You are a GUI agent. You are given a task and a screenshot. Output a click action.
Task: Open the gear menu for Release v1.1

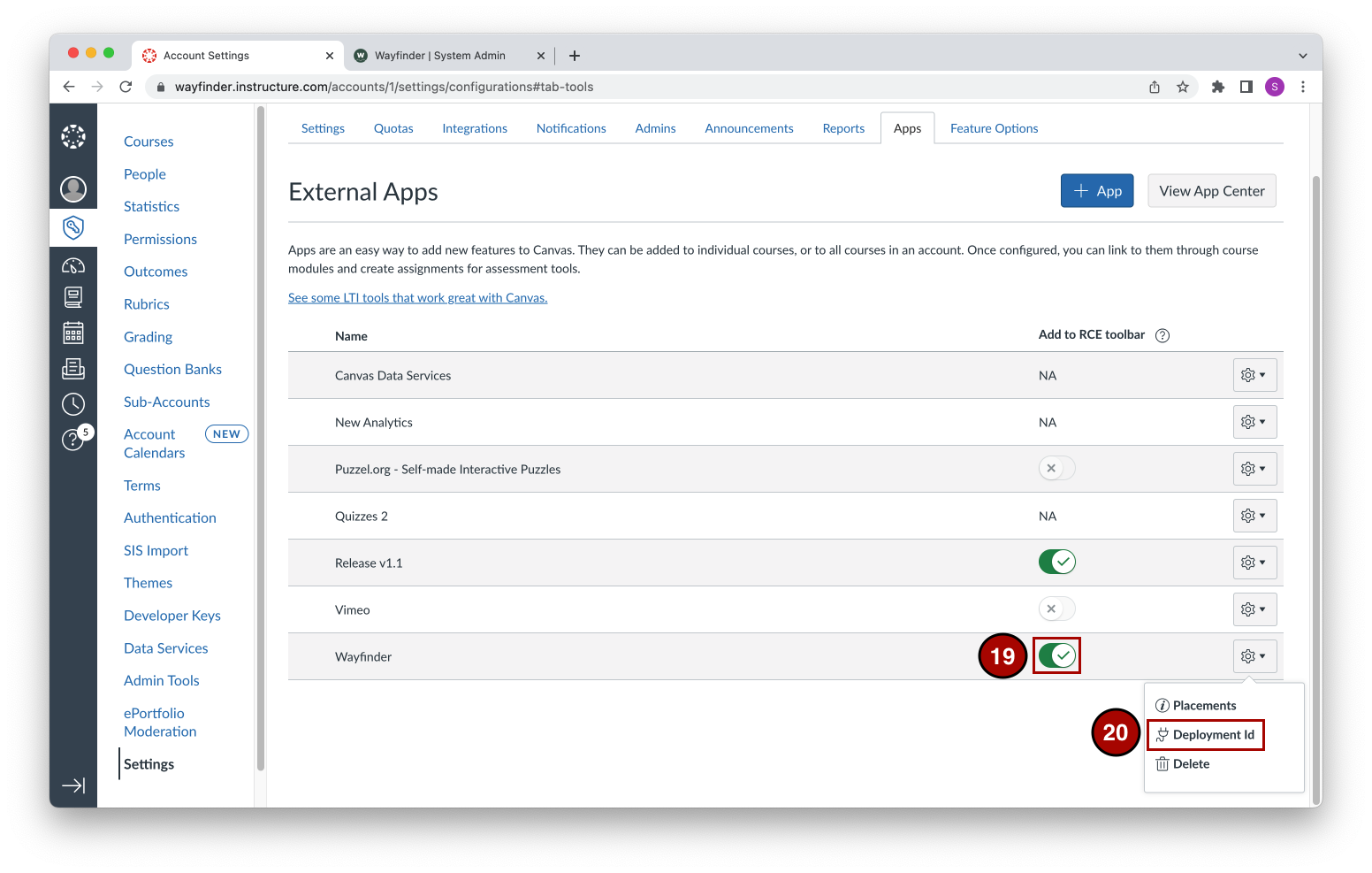click(x=1254, y=563)
